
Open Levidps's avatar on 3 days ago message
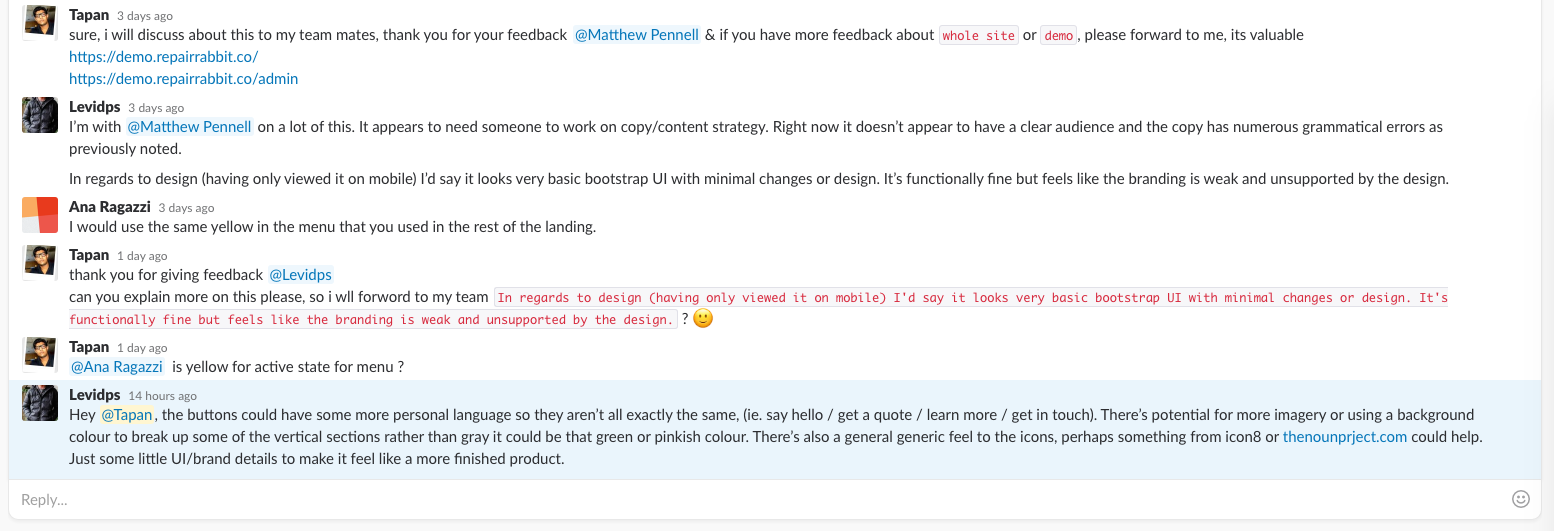39,115
